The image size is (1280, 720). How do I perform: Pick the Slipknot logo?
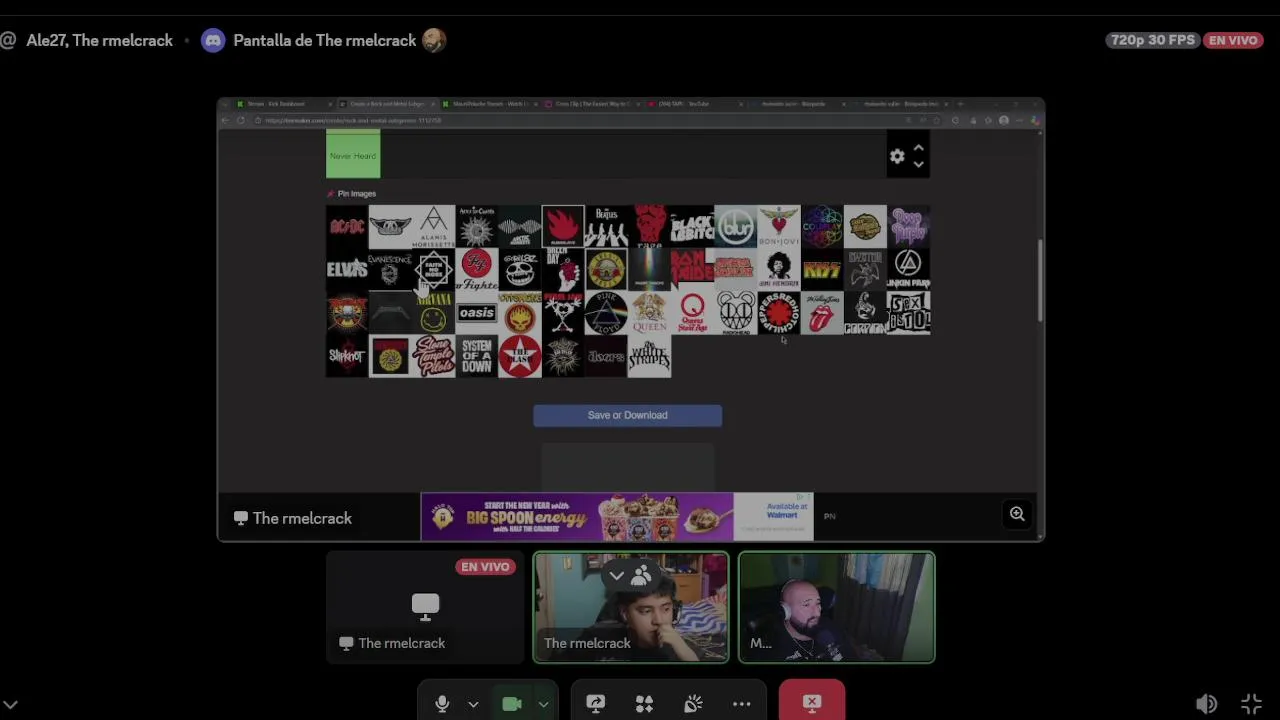(347, 356)
